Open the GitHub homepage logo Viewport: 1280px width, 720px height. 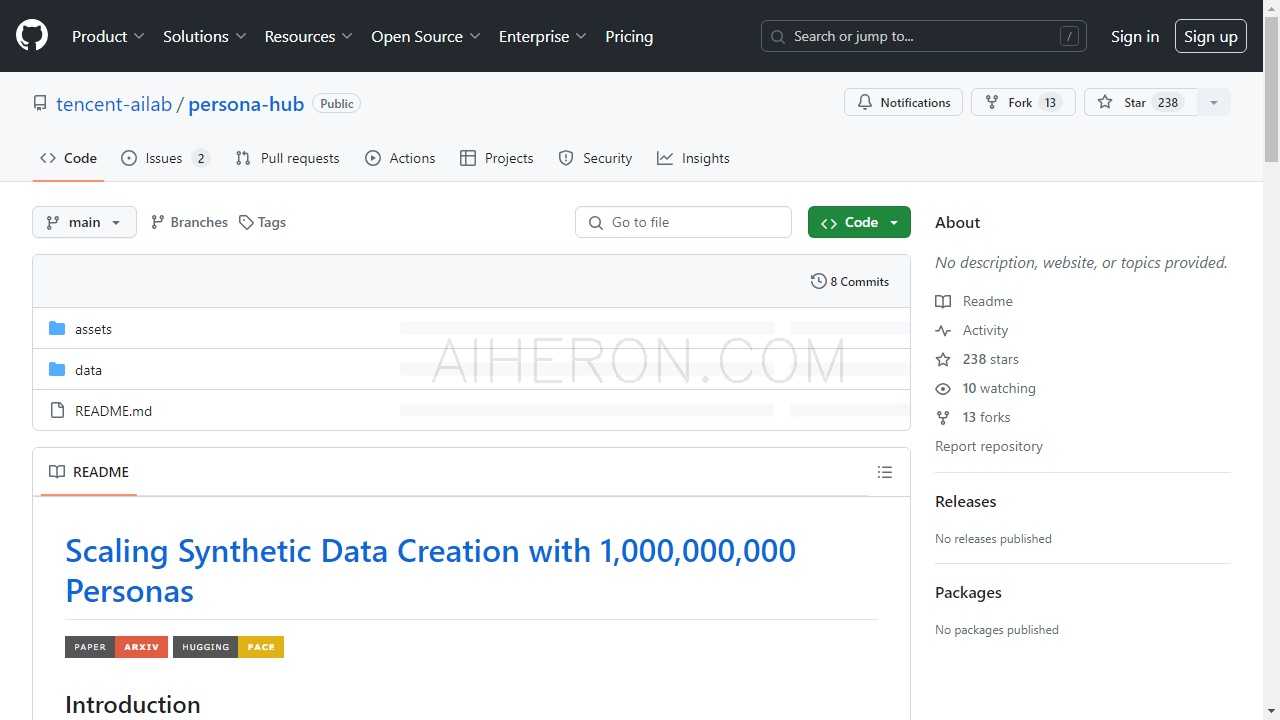(x=32, y=36)
